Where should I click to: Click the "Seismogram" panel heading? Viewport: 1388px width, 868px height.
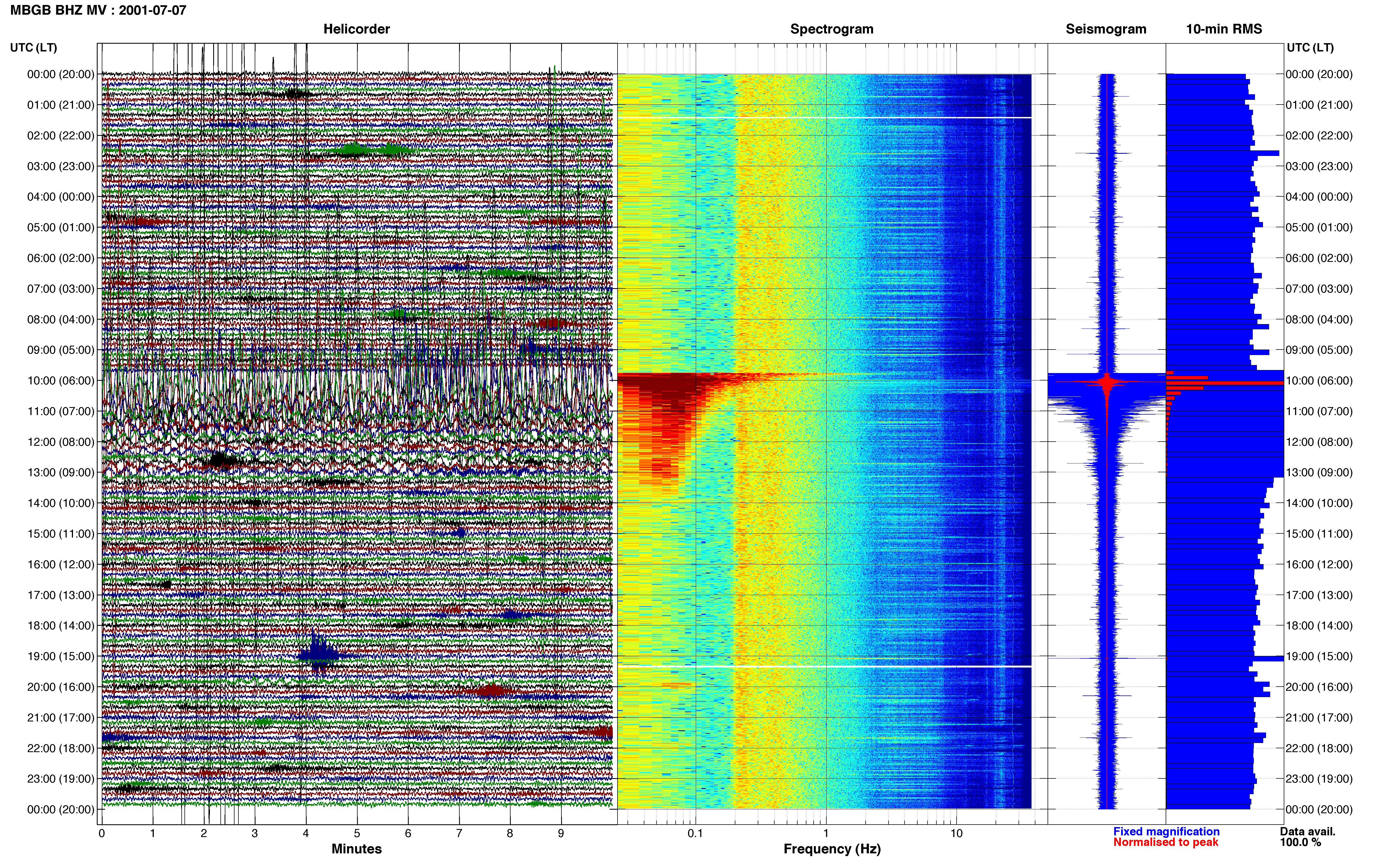[1106, 29]
